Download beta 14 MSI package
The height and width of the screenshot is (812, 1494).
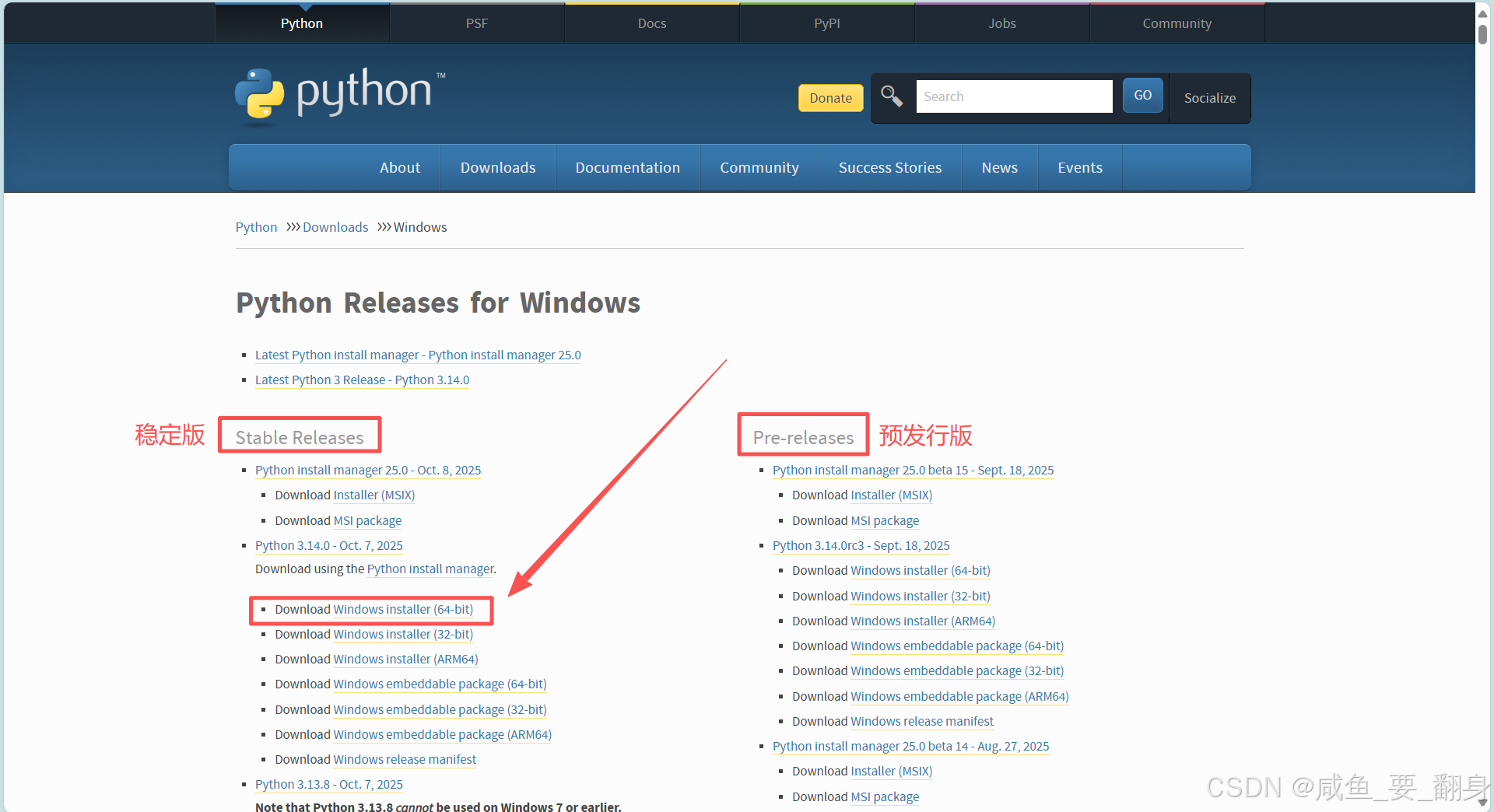pyautogui.click(x=885, y=796)
